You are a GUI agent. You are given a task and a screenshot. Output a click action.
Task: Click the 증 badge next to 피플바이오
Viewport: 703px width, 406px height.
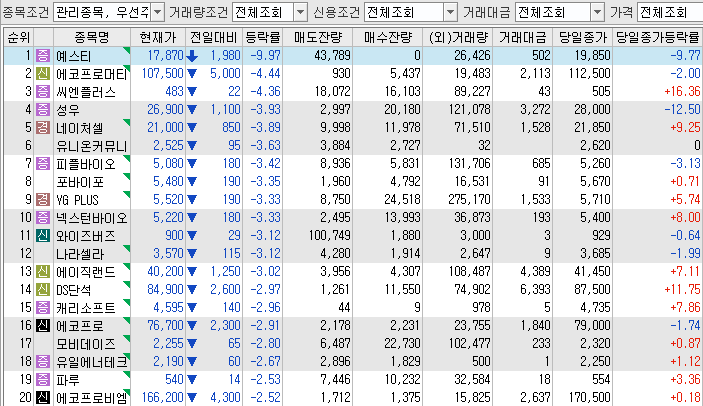point(43,164)
